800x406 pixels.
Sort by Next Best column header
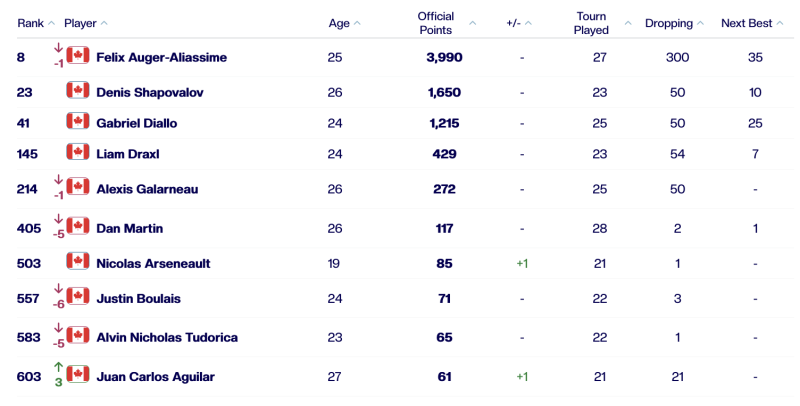pyautogui.click(x=746, y=23)
